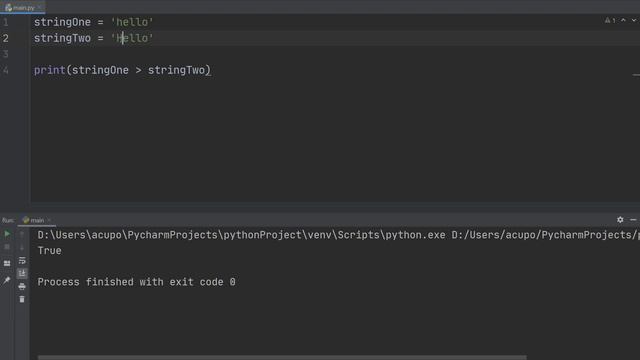The width and height of the screenshot is (640, 360).
Task: Click the stringTwo variable on line 2
Action: pyautogui.click(x=62, y=38)
